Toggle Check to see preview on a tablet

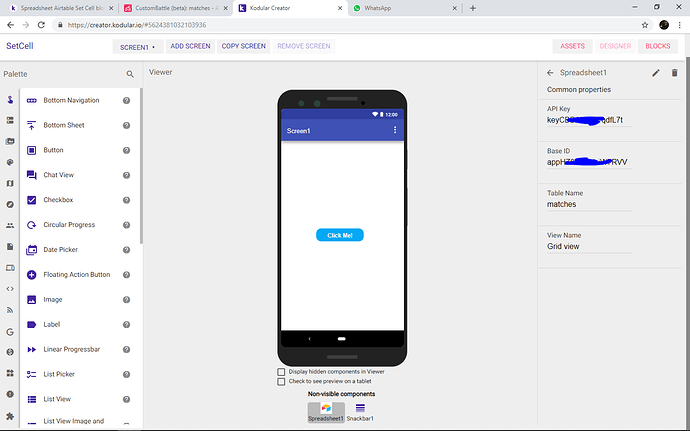[x=281, y=382]
